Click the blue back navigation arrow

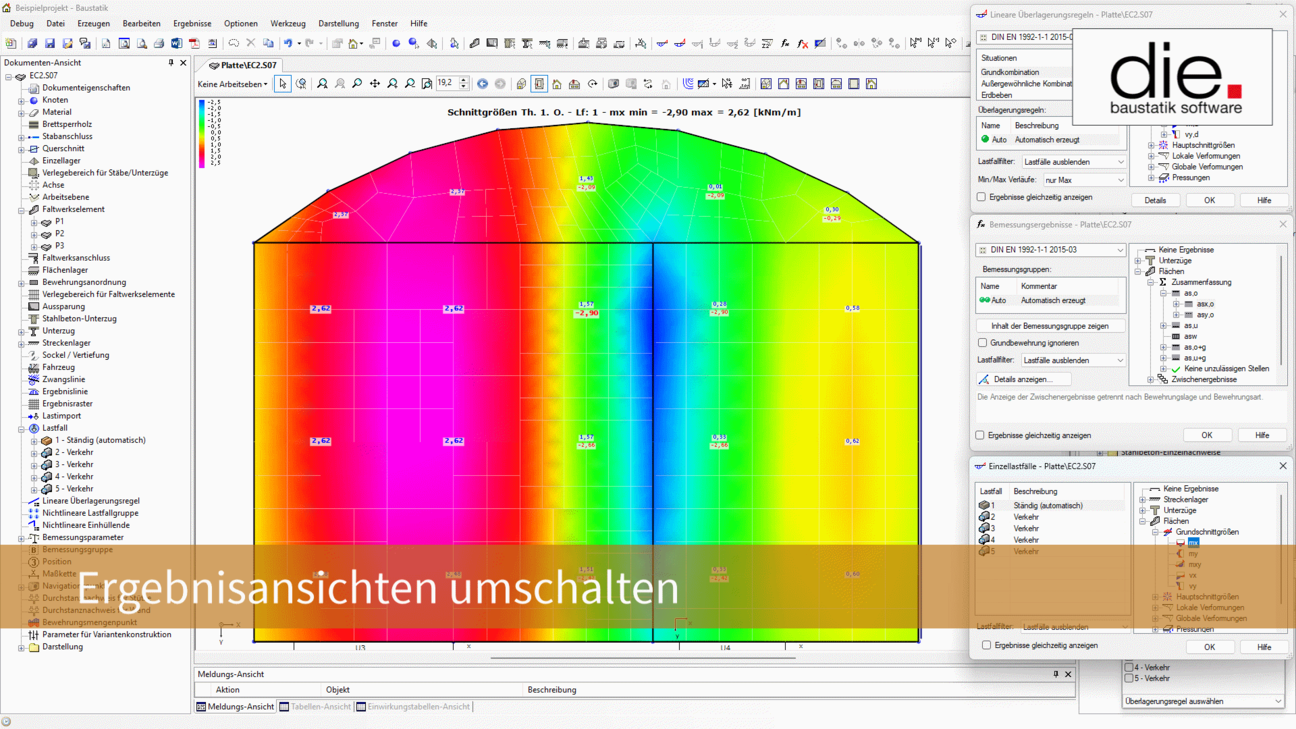(x=482, y=84)
